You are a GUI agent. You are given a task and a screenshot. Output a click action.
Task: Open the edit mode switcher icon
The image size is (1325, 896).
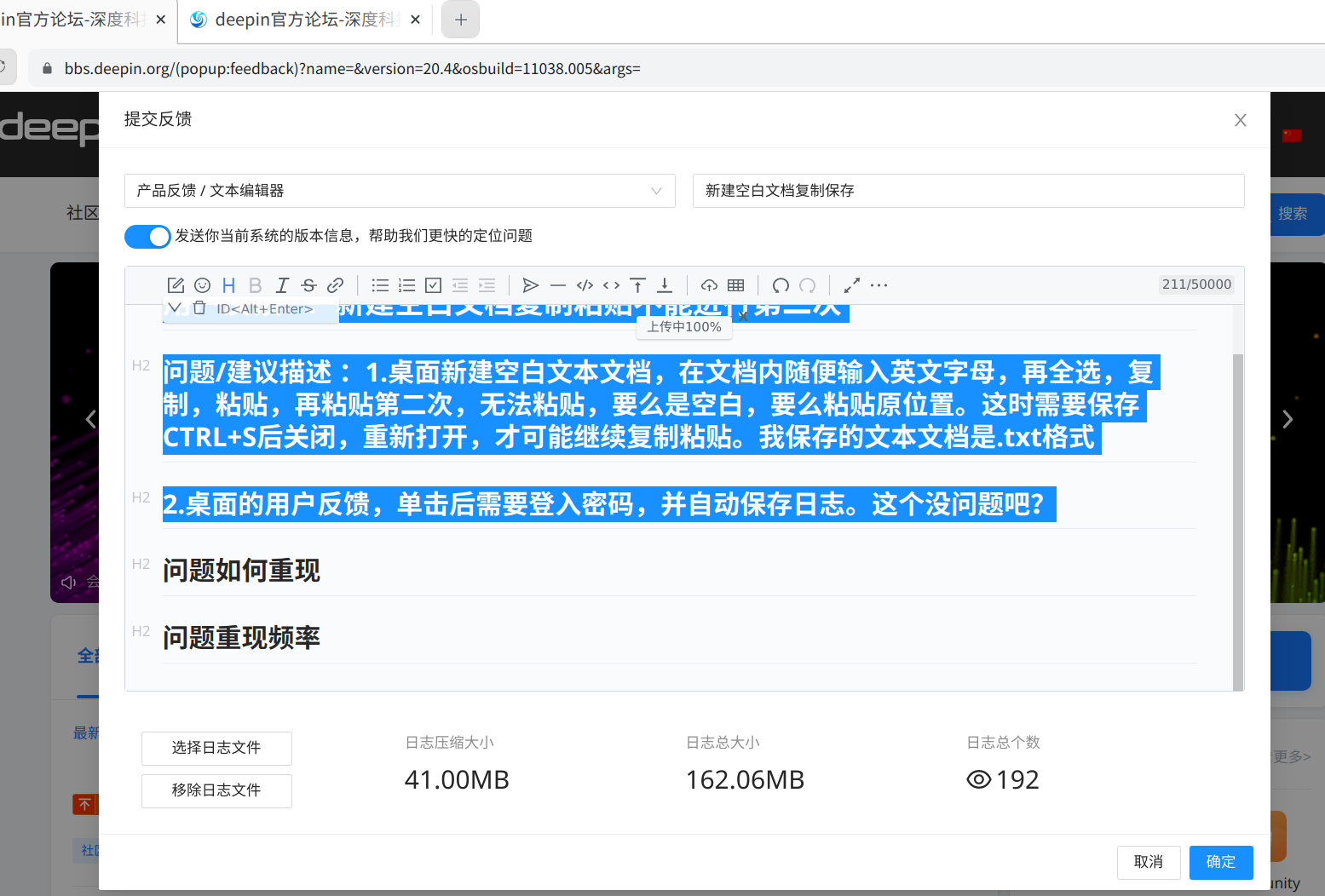tap(176, 285)
